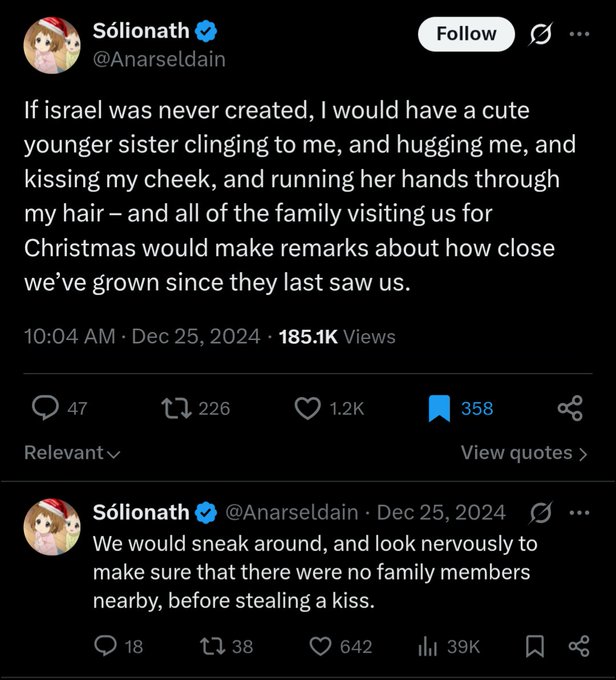616x680 pixels.
Task: Click the main post profile avatar
Action: [x=52, y=46]
